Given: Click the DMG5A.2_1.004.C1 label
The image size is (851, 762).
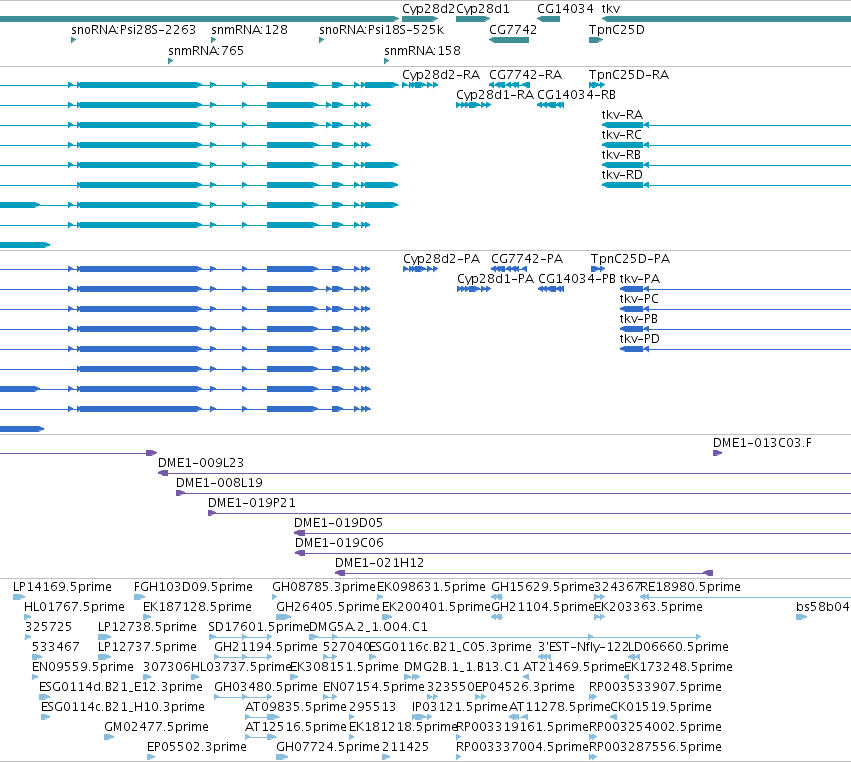Looking at the screenshot, I should point(369,627).
